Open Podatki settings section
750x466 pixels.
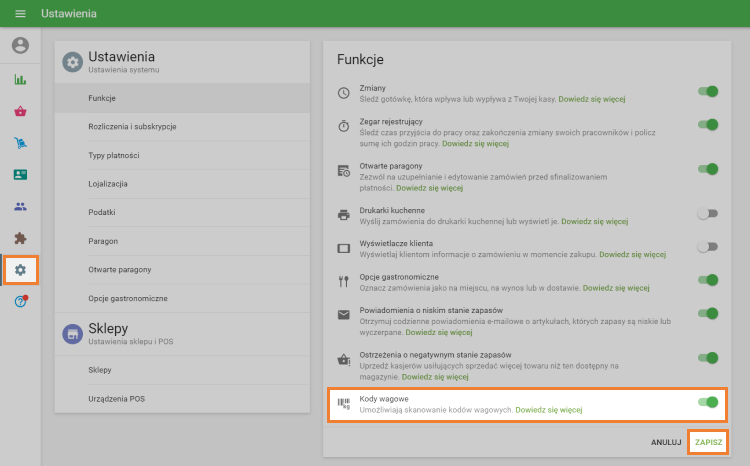click(102, 213)
